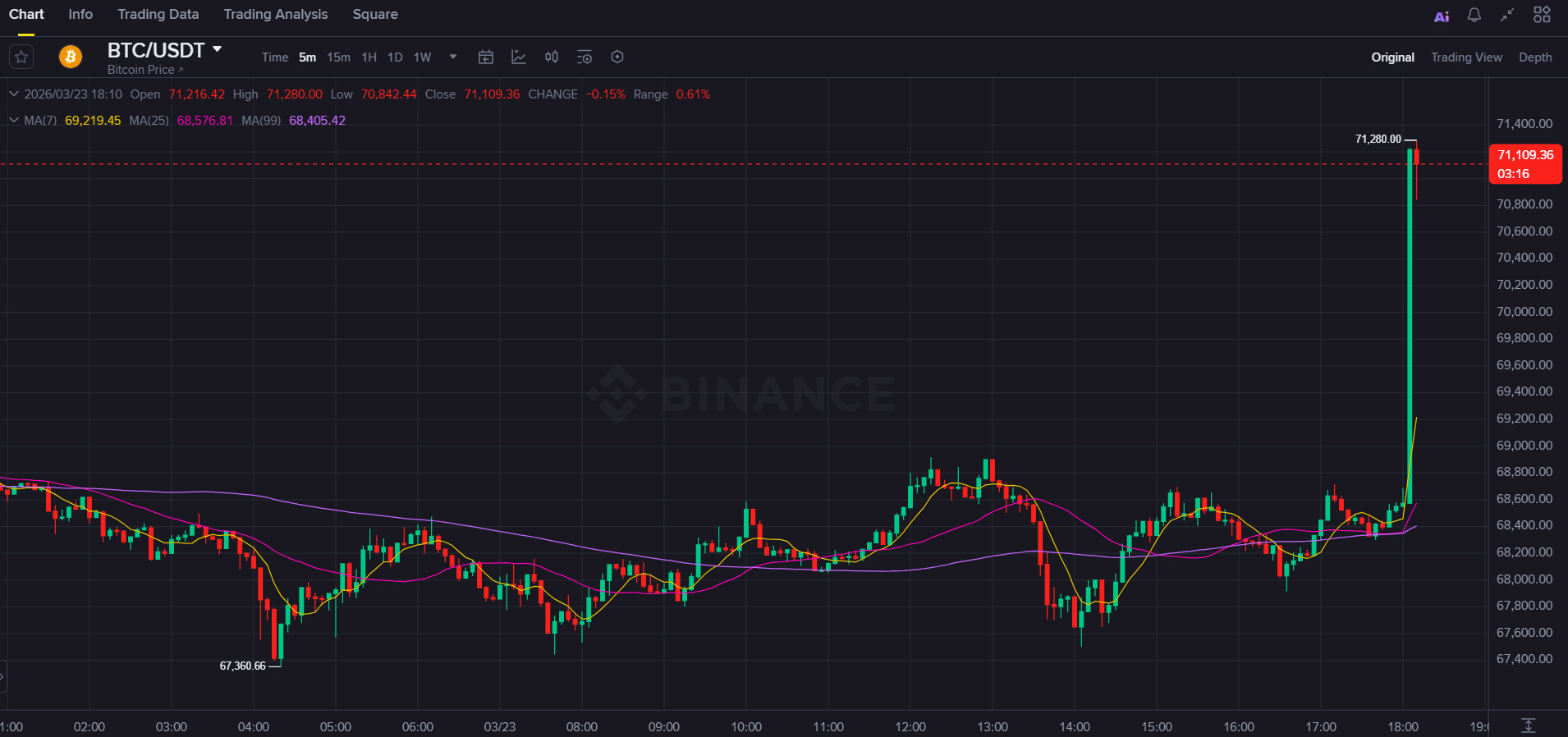
Task: Open the purple Ai assistant icon
Action: [x=1442, y=16]
